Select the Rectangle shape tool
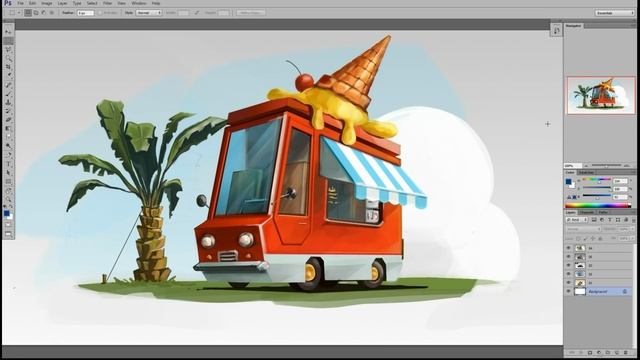 (x=8, y=182)
